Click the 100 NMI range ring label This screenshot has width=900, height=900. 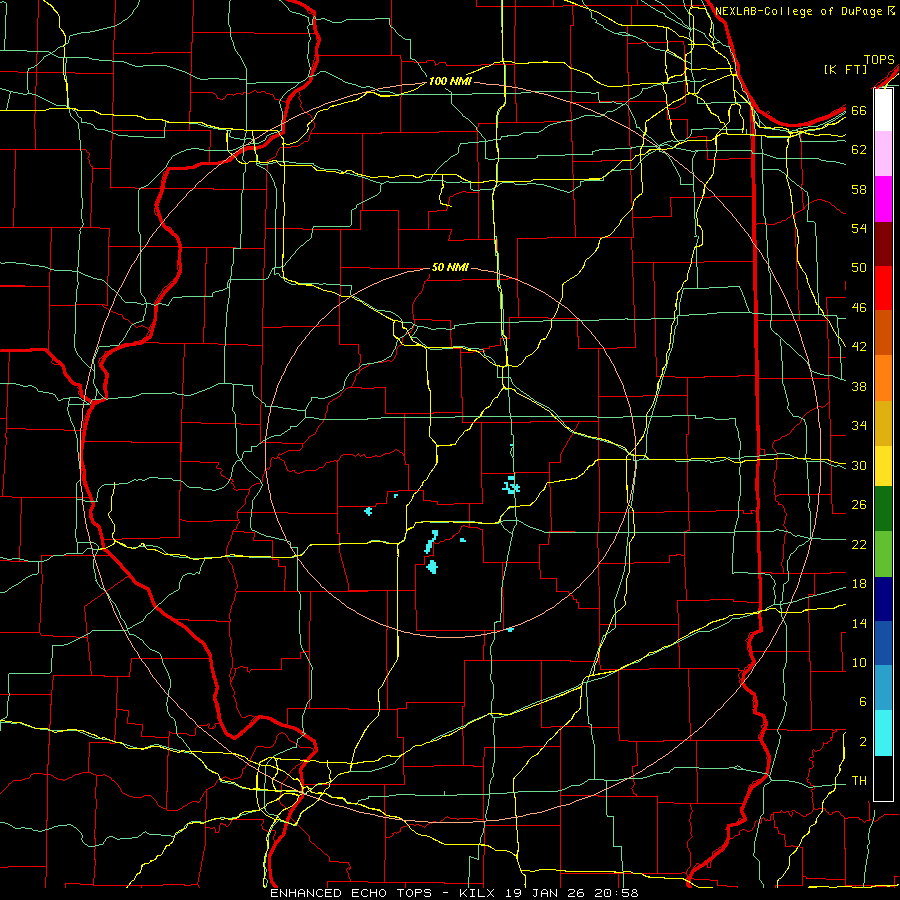[x=449, y=82]
